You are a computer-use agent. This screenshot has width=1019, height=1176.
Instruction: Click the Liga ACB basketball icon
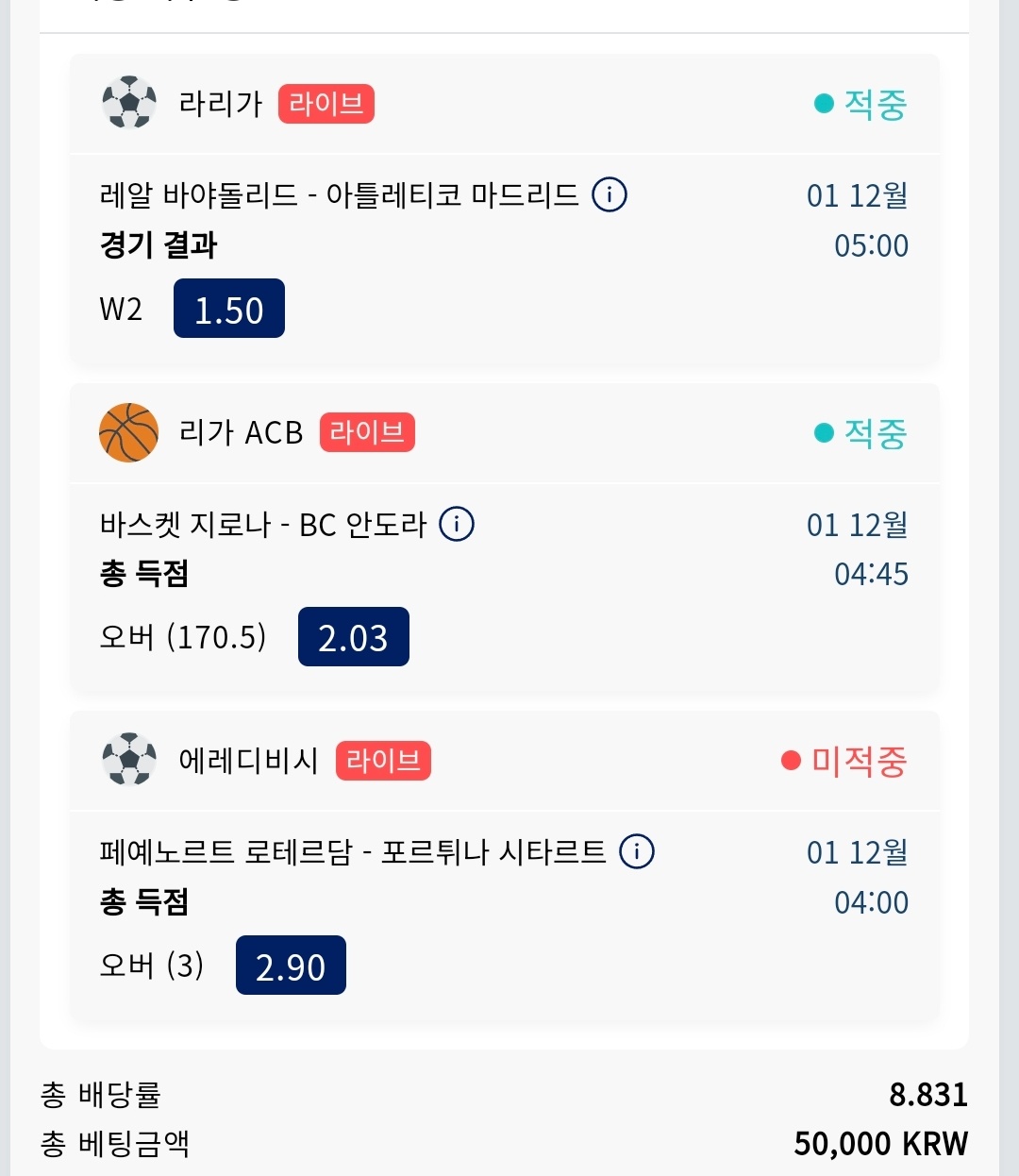[129, 433]
